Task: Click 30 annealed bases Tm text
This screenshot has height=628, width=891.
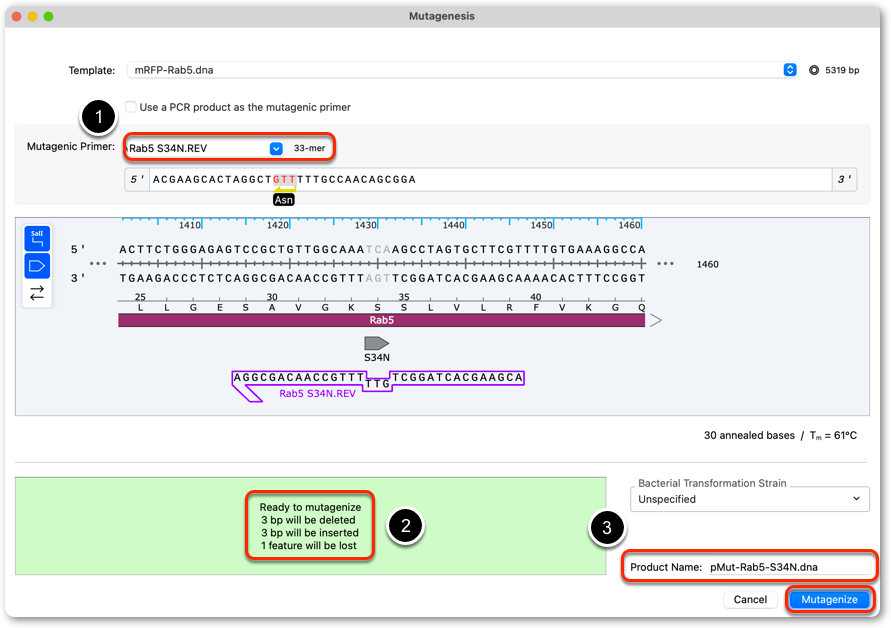Action: coord(780,435)
